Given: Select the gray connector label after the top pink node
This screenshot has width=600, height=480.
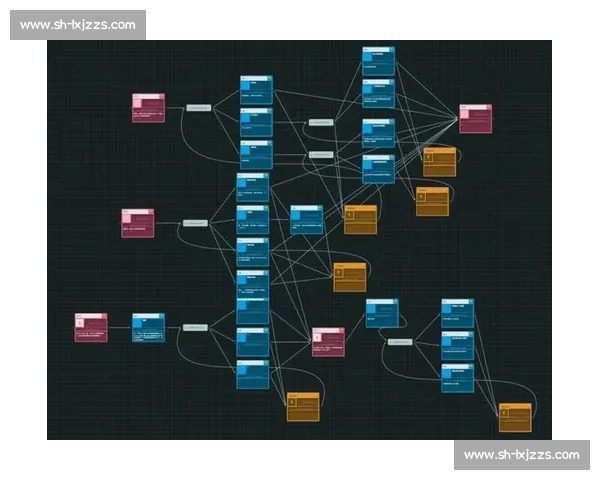Looking at the screenshot, I should pyautogui.click(x=199, y=107).
